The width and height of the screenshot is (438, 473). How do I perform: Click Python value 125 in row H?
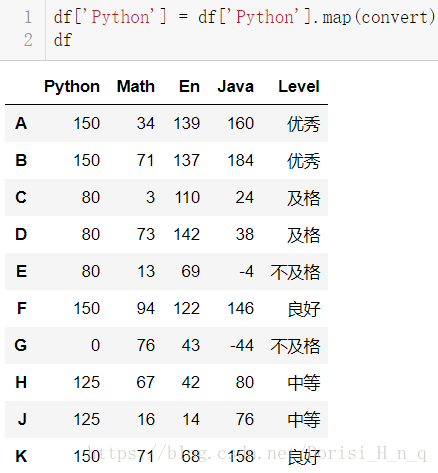87,382
